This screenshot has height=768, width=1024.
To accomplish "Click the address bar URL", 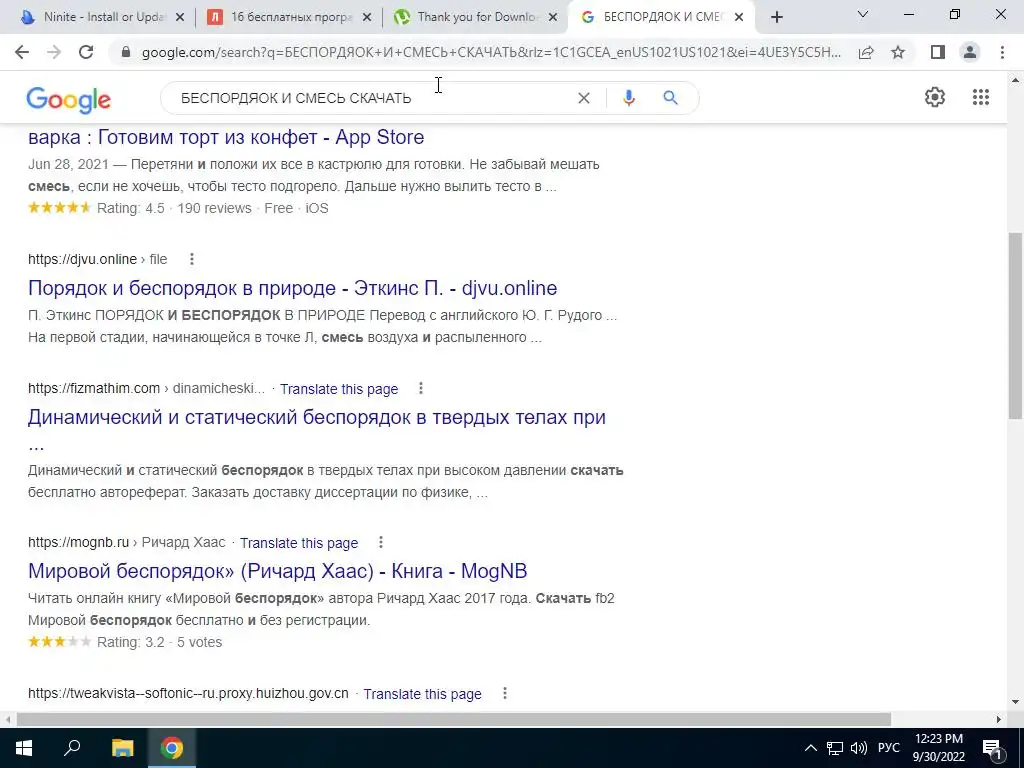I will pyautogui.click(x=491, y=52).
